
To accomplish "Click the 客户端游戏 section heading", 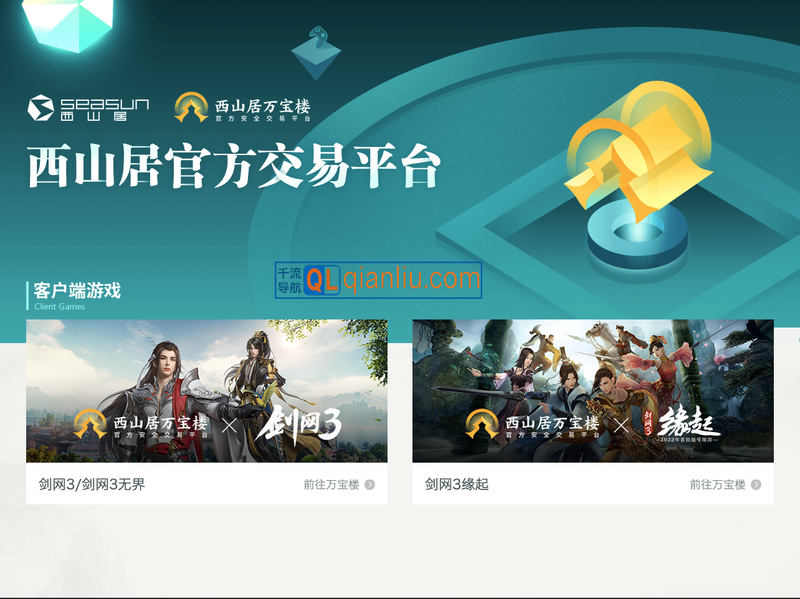I will tap(77, 290).
